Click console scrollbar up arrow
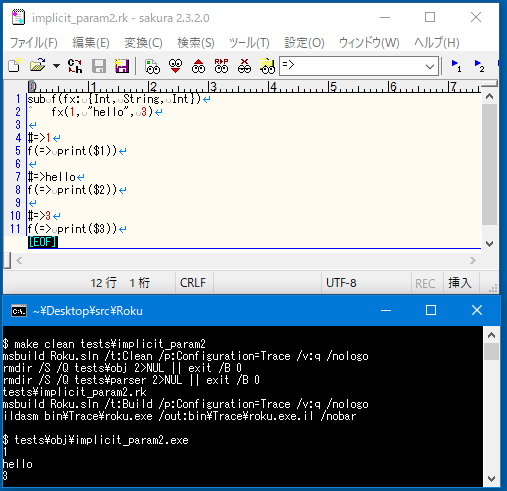 (491, 335)
